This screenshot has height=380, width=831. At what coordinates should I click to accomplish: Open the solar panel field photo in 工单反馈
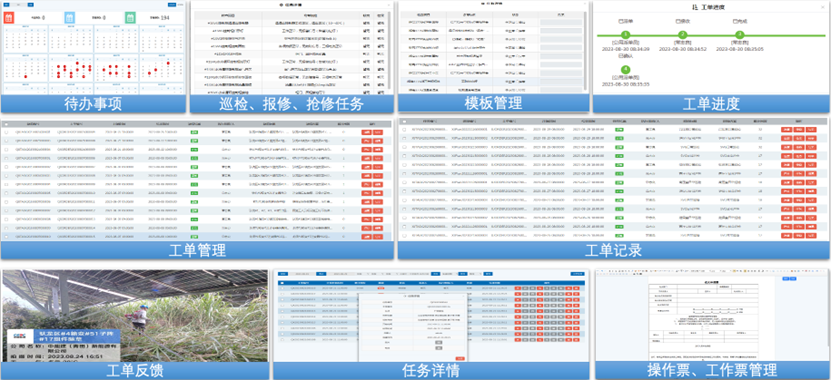click(x=135, y=316)
